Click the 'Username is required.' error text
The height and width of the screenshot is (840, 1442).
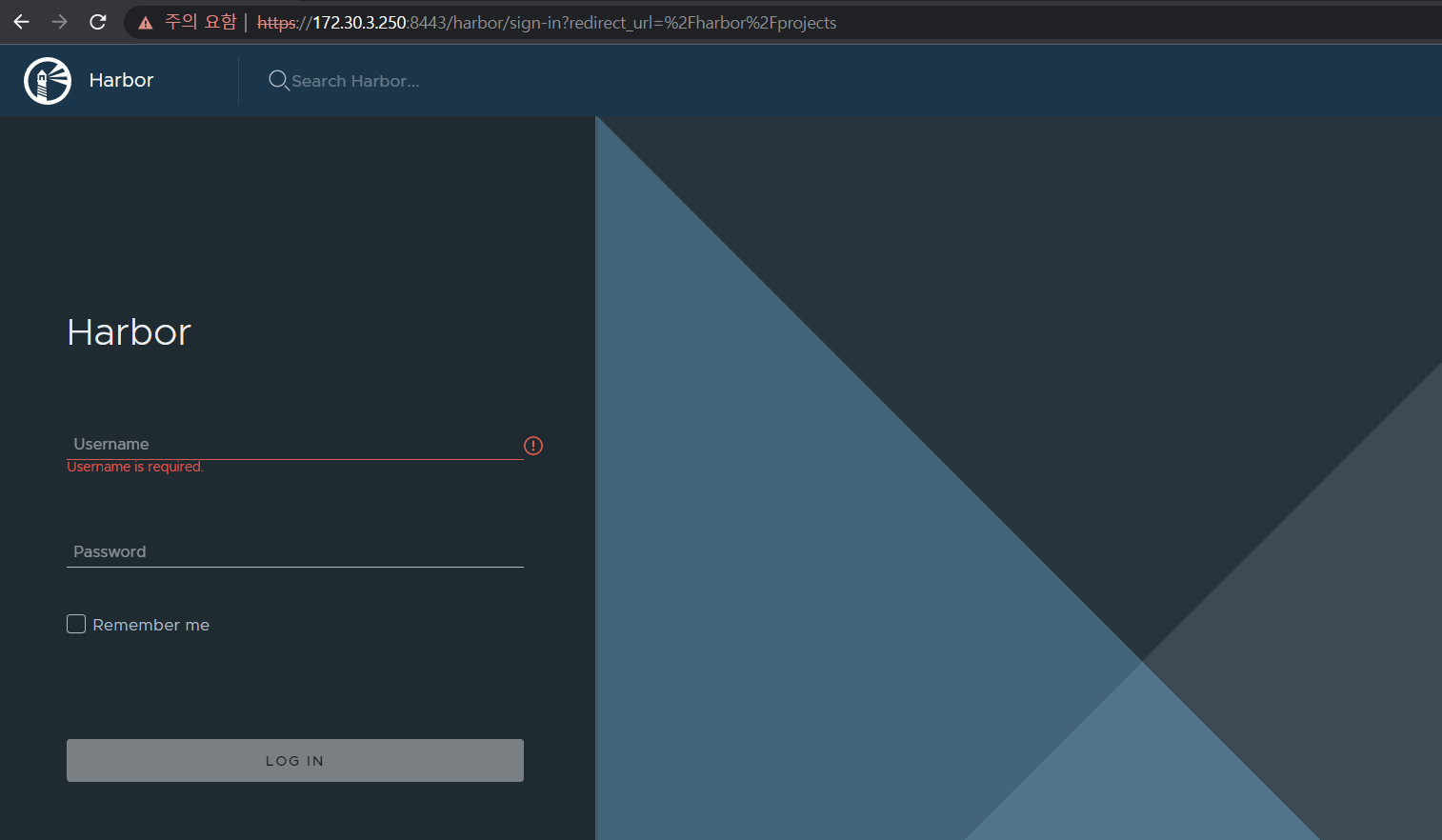(135, 467)
